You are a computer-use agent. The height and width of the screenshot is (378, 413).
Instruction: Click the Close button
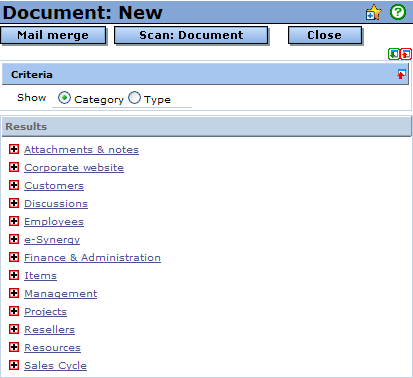pyautogui.click(x=325, y=35)
